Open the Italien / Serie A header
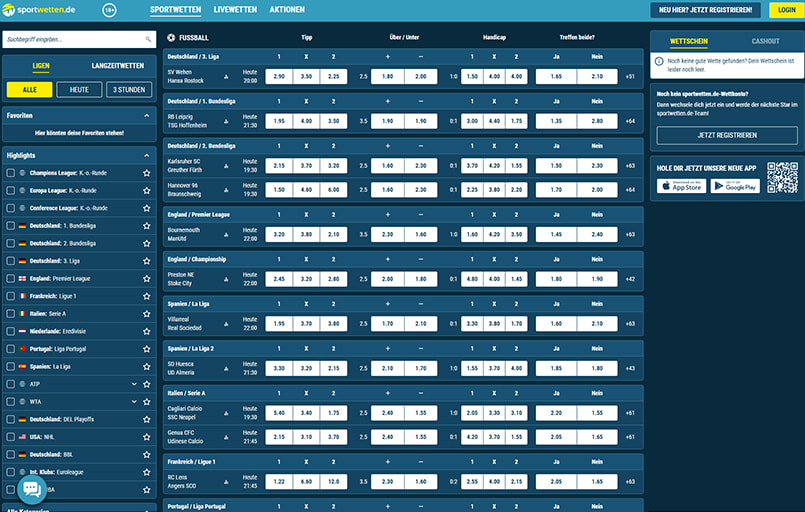The height and width of the screenshot is (512, 805). [403, 393]
